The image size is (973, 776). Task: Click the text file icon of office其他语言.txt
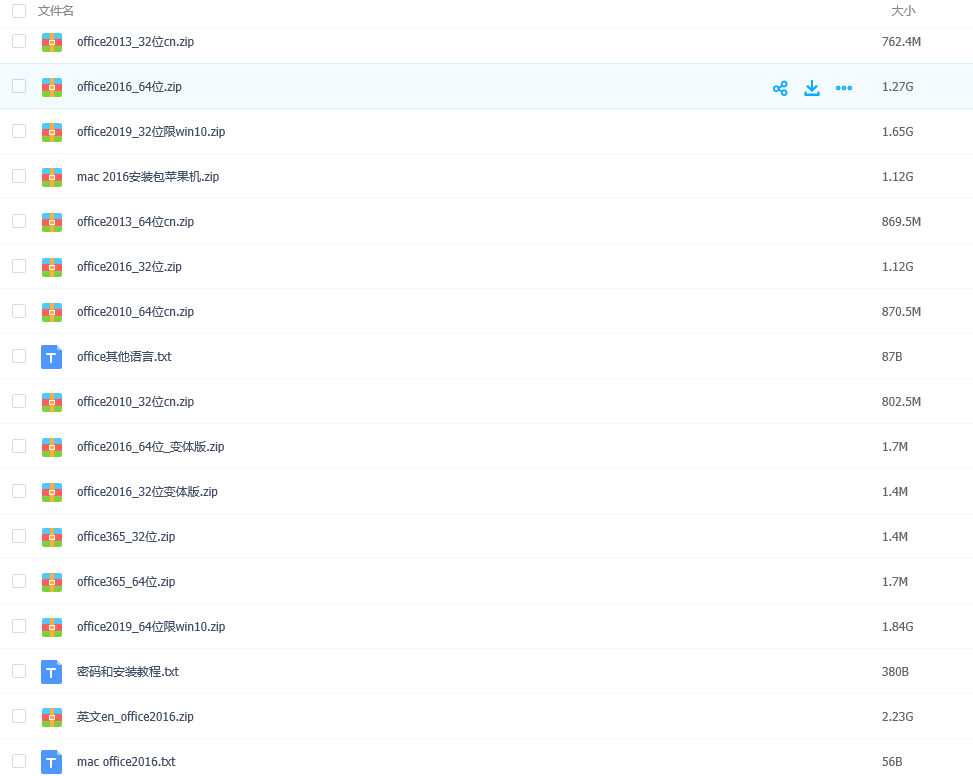click(52, 357)
